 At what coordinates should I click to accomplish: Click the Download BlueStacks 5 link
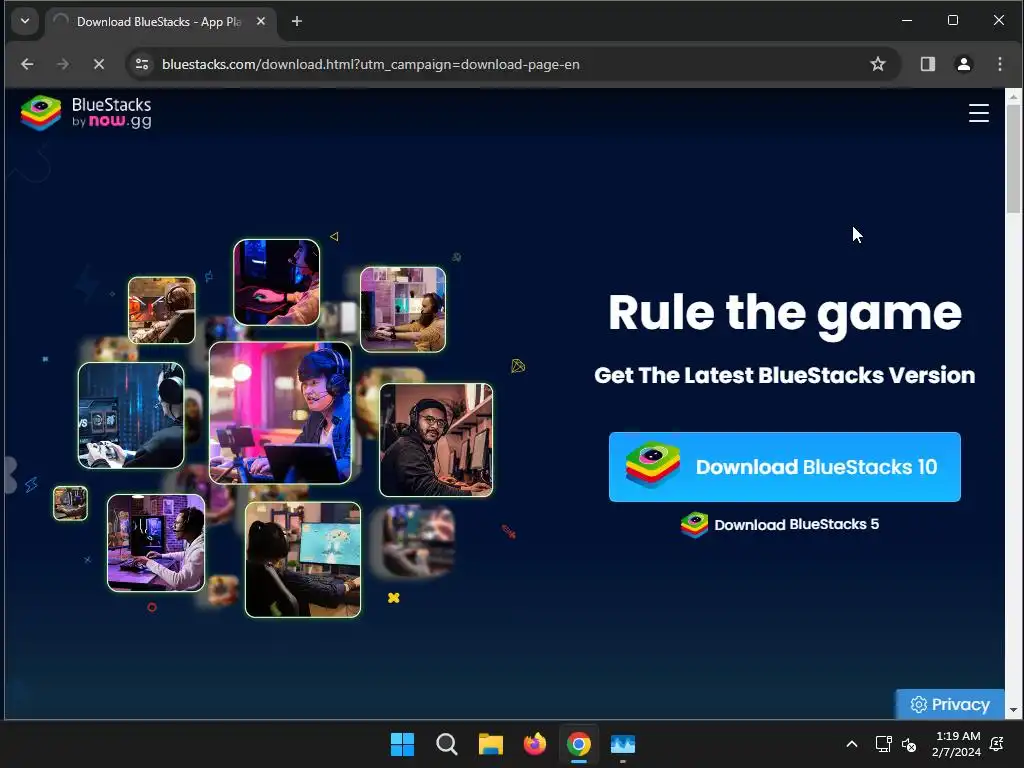point(780,525)
